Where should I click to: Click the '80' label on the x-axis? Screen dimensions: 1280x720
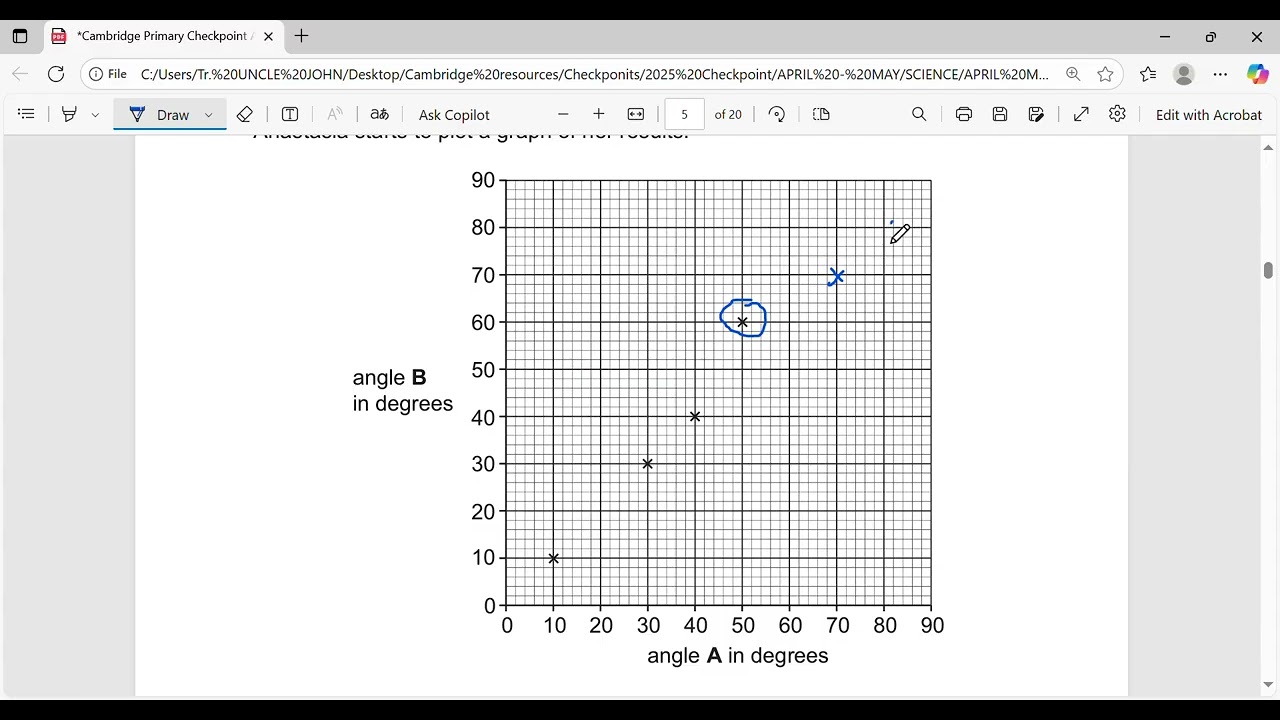pyautogui.click(x=885, y=626)
